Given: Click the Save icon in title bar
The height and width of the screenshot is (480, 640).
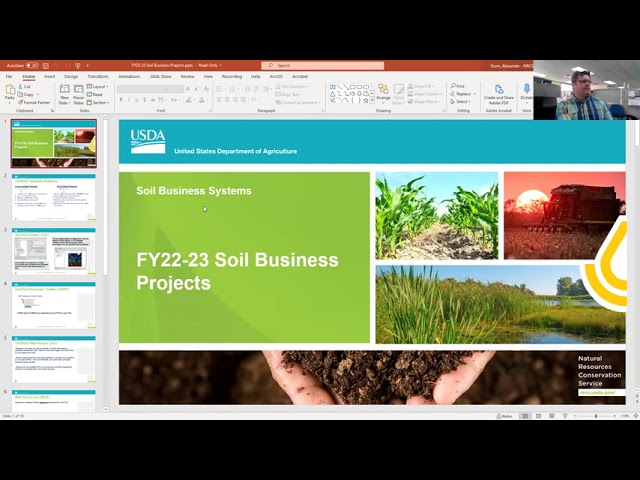Looking at the screenshot, I should tap(46, 65).
